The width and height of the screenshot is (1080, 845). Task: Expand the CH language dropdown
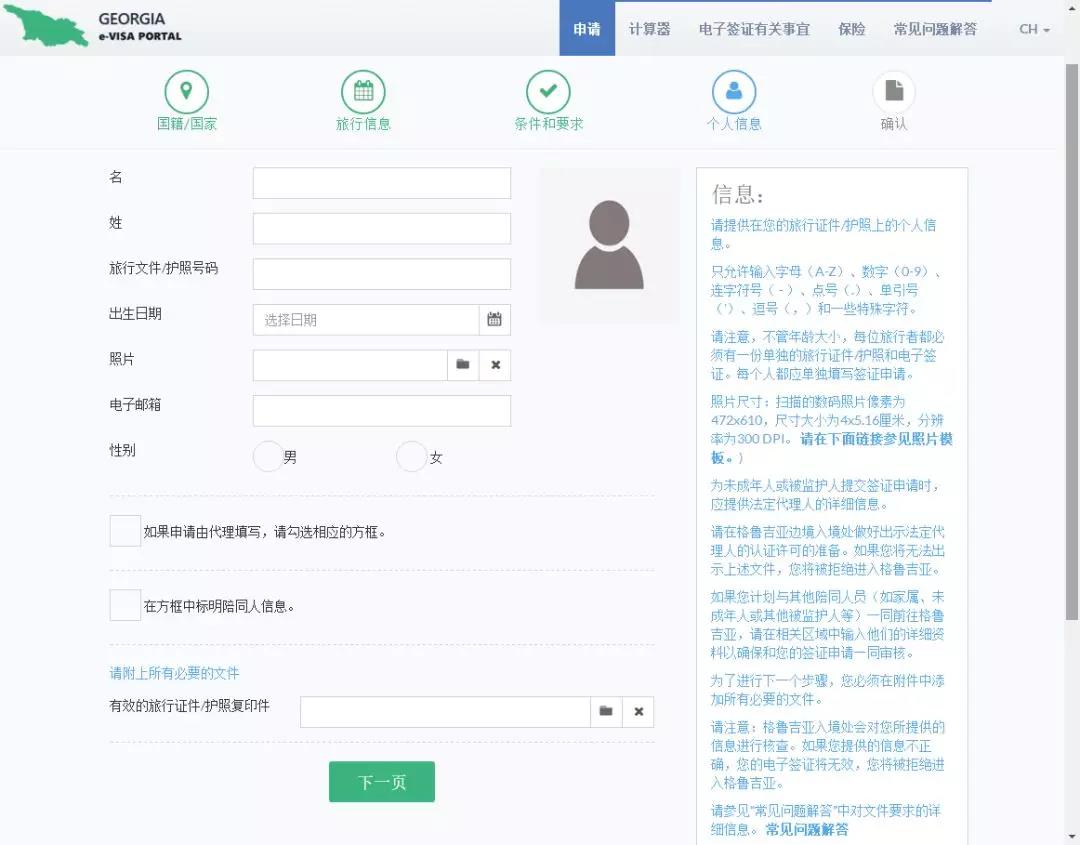point(1034,29)
